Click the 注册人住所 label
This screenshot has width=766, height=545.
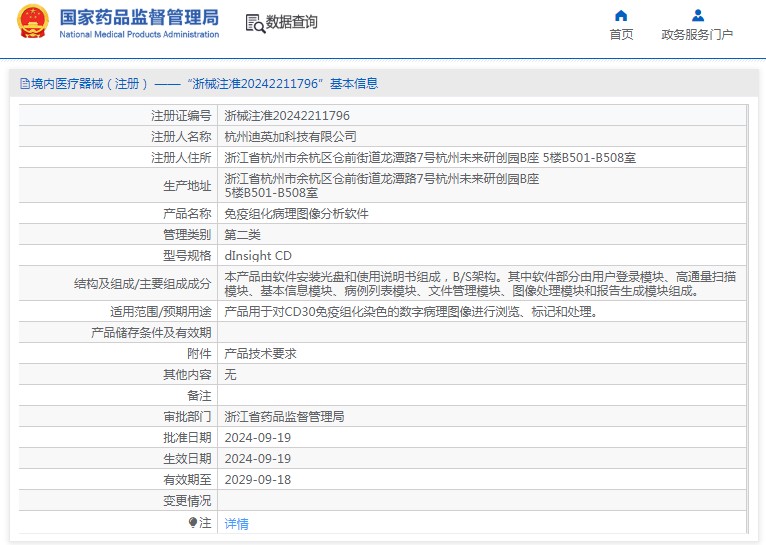(181, 158)
